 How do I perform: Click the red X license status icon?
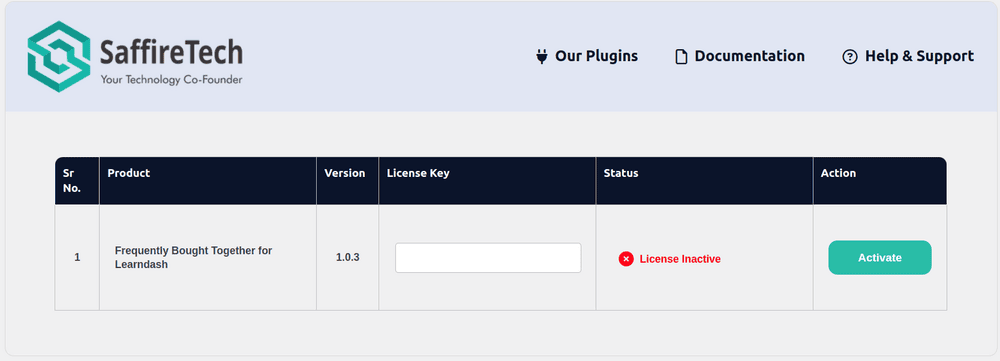pos(626,259)
